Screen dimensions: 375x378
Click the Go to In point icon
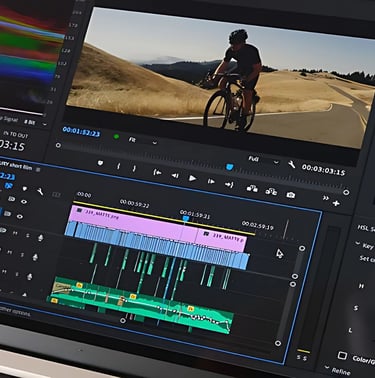point(157,172)
